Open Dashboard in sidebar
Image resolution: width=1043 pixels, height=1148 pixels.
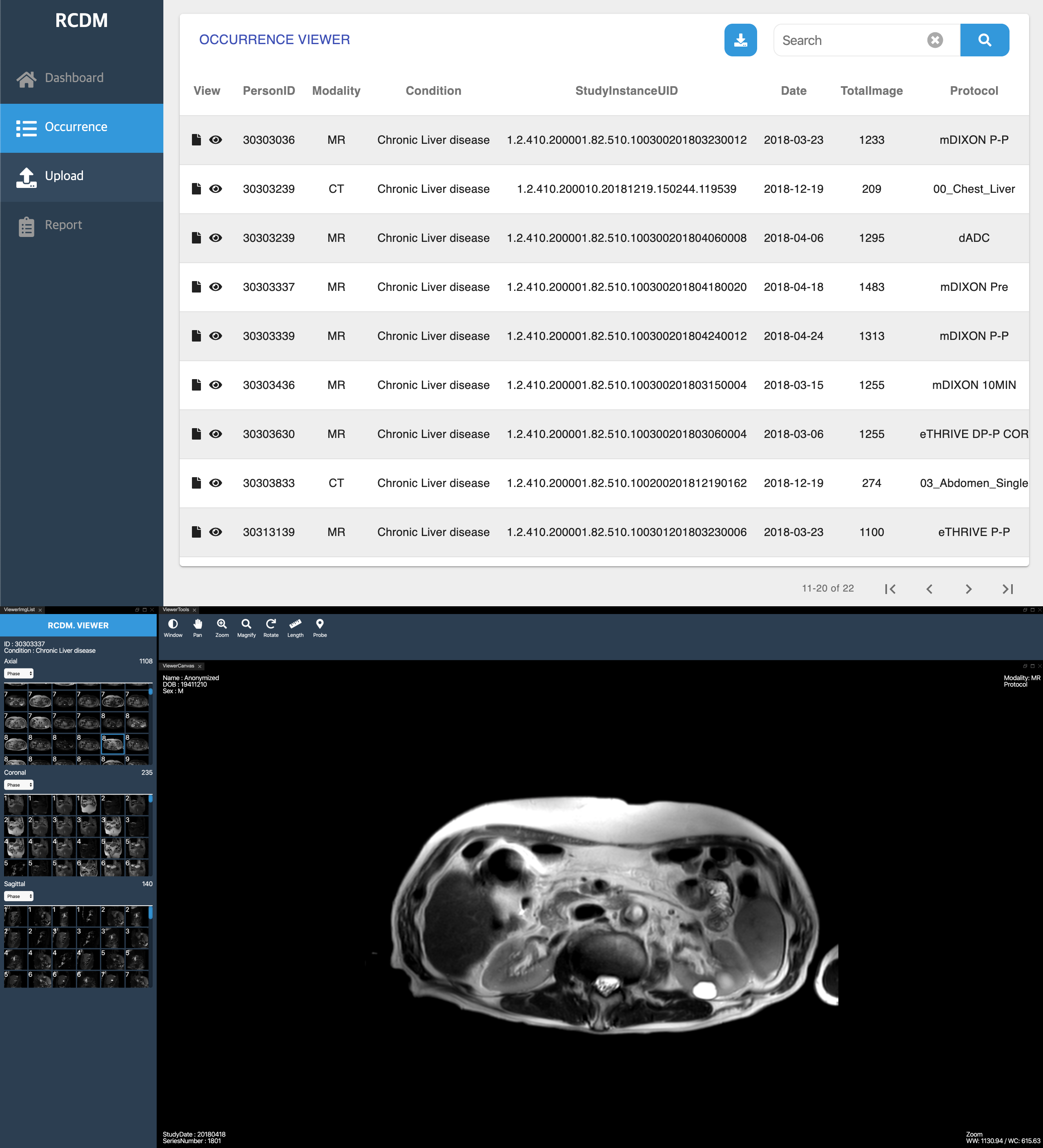(x=74, y=78)
